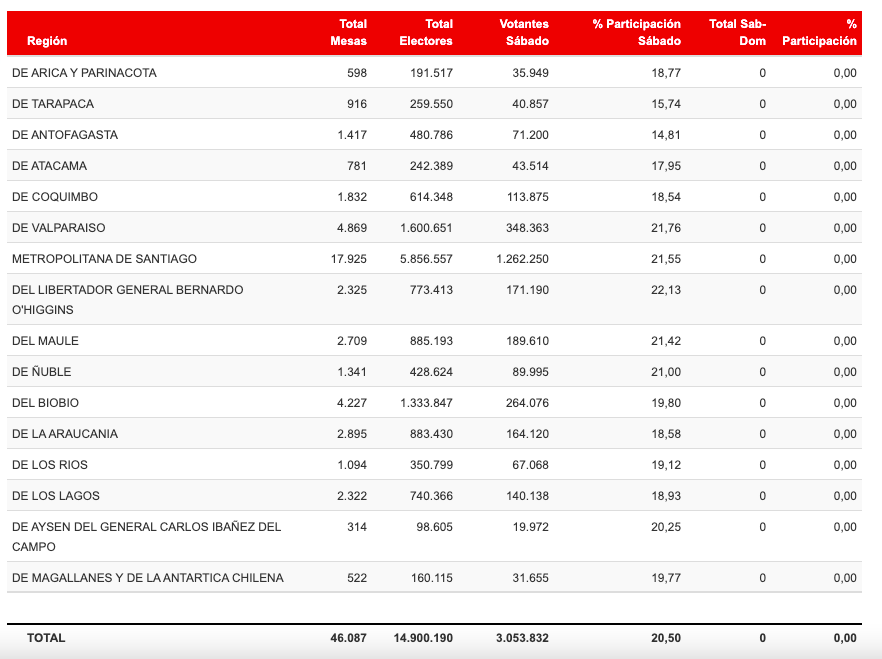Image resolution: width=882 pixels, height=659 pixels.
Task: Click the Libertador General Bernardo O'Higgins region
Action: pyautogui.click(x=127, y=299)
